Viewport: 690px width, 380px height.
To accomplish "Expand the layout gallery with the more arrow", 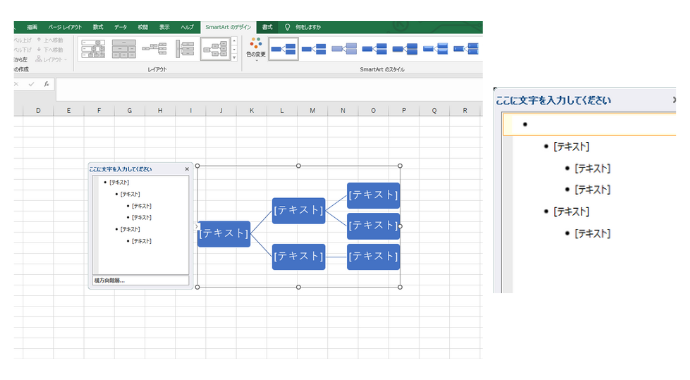I will coord(235,57).
